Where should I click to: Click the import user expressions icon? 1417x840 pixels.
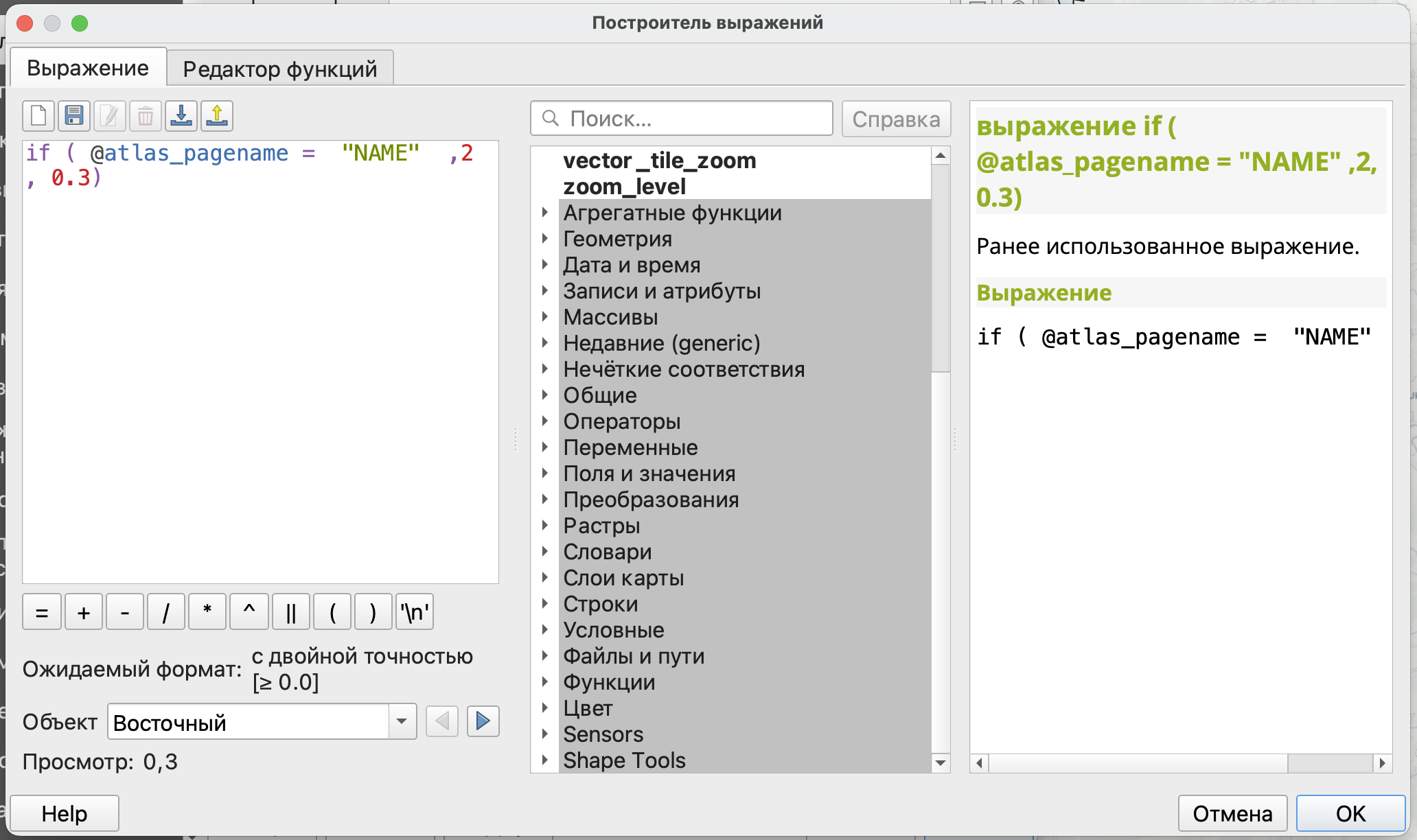coord(181,116)
